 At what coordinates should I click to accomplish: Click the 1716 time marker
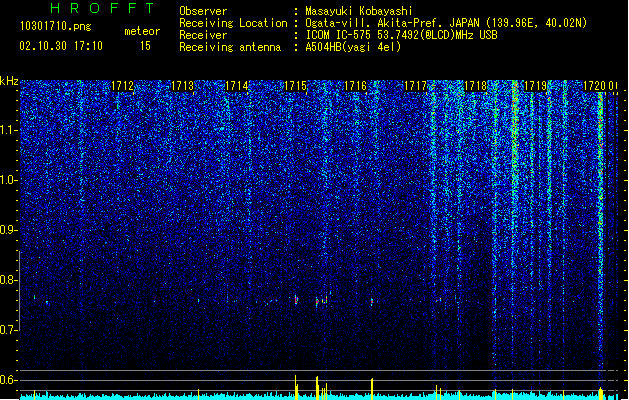click(355, 86)
